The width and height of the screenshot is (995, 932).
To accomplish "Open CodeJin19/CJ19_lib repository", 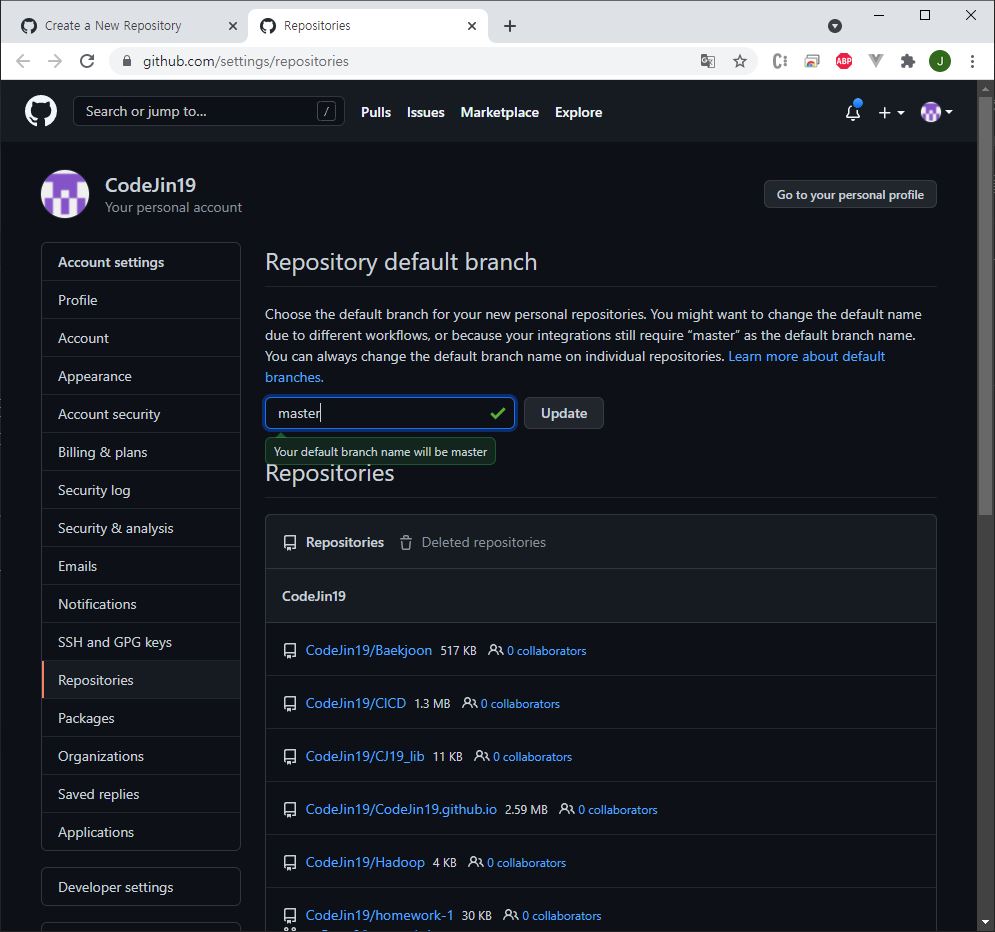I will click(x=365, y=756).
